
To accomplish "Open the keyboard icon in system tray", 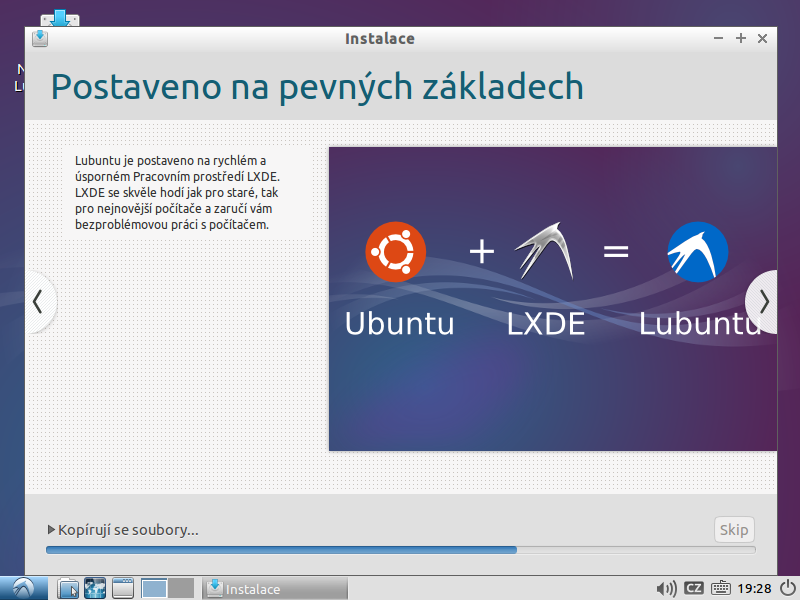I will point(720,588).
